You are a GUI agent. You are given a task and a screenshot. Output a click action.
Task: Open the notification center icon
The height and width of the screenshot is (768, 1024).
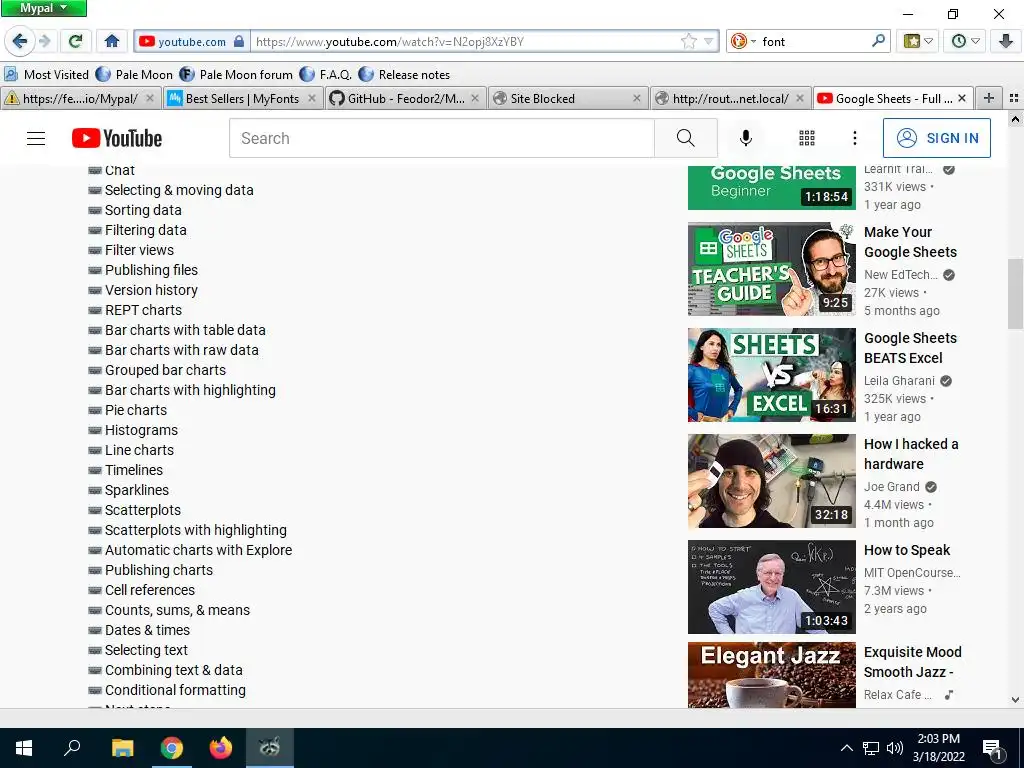click(x=993, y=749)
